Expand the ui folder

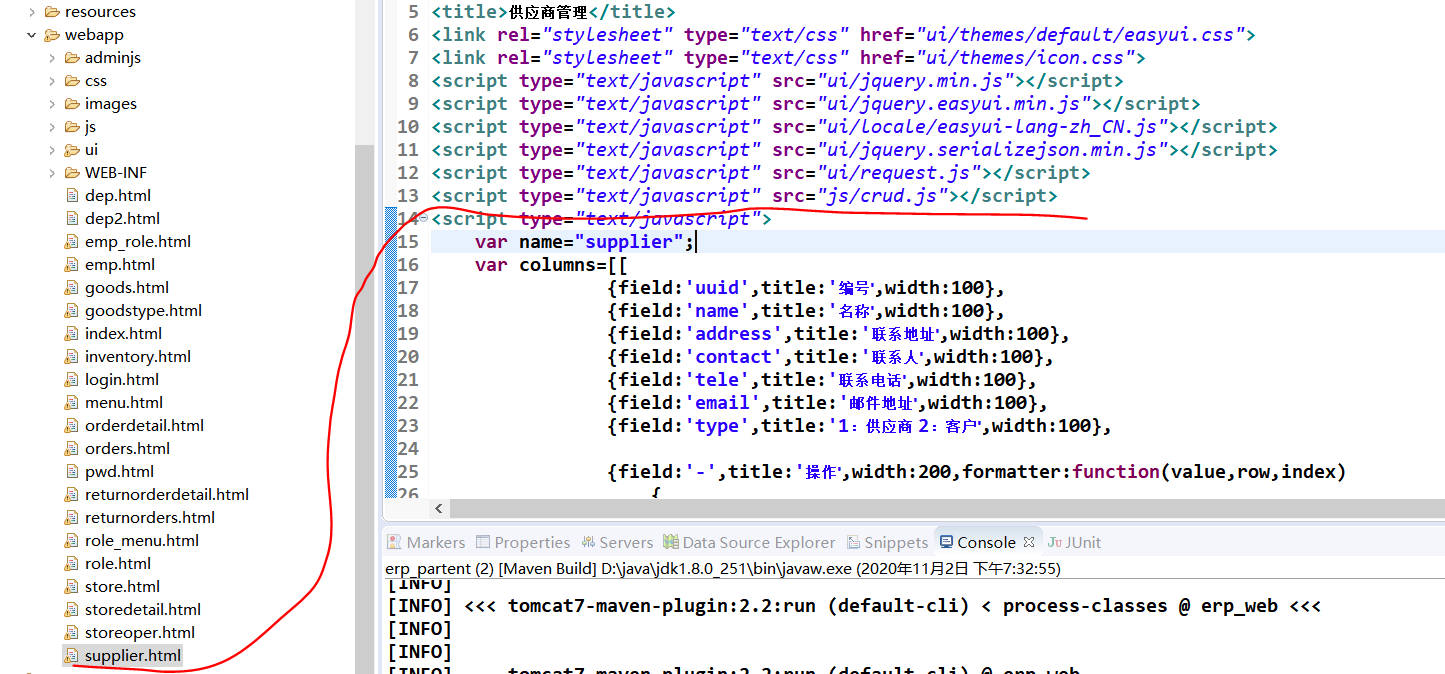[53, 150]
